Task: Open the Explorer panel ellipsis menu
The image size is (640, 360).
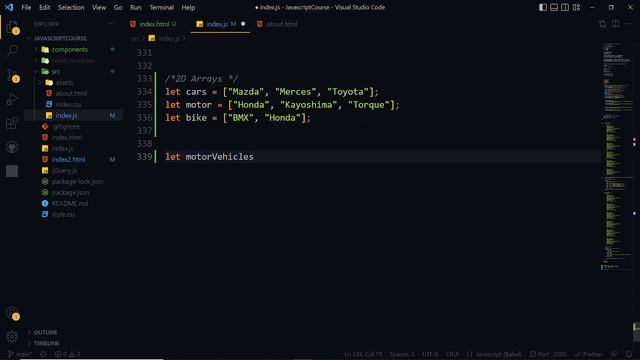Action: (111, 24)
